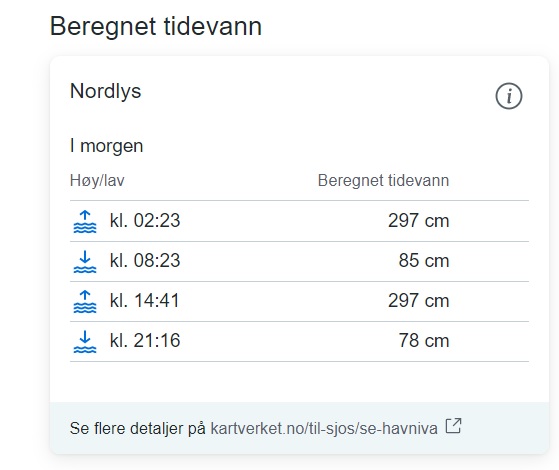Image resolution: width=559 pixels, height=470 pixels.
Task: Click the high tide icon at 14:41
Action: pos(85,301)
